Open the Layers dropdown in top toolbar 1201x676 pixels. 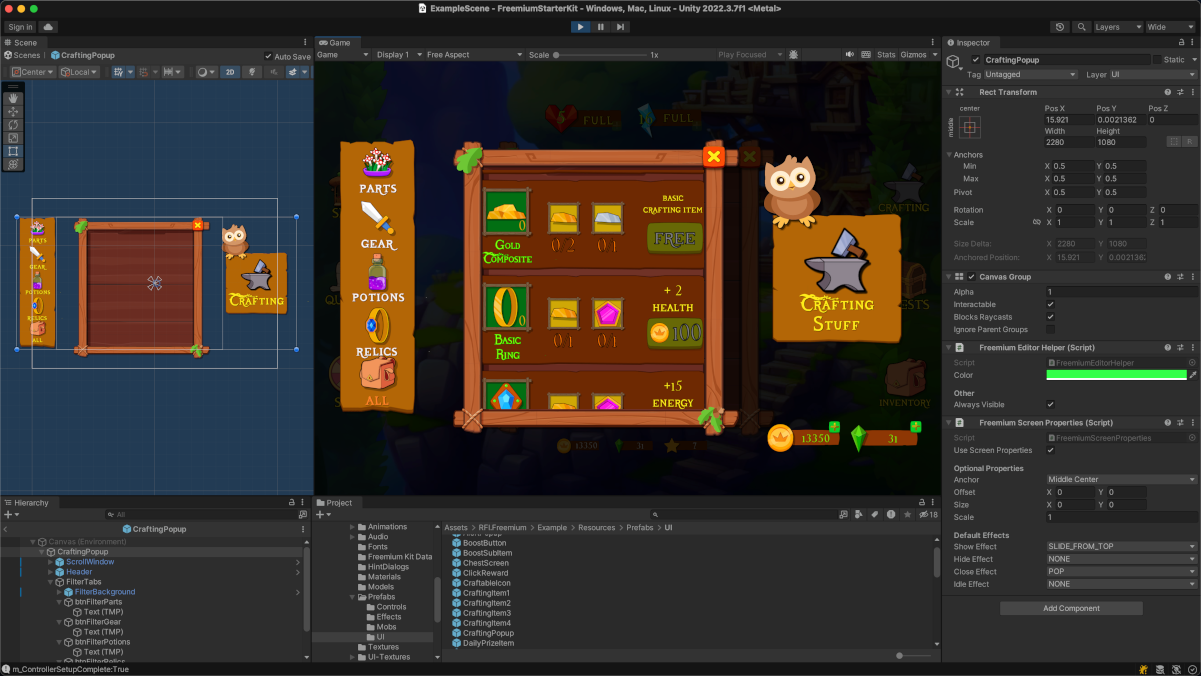tap(1116, 27)
